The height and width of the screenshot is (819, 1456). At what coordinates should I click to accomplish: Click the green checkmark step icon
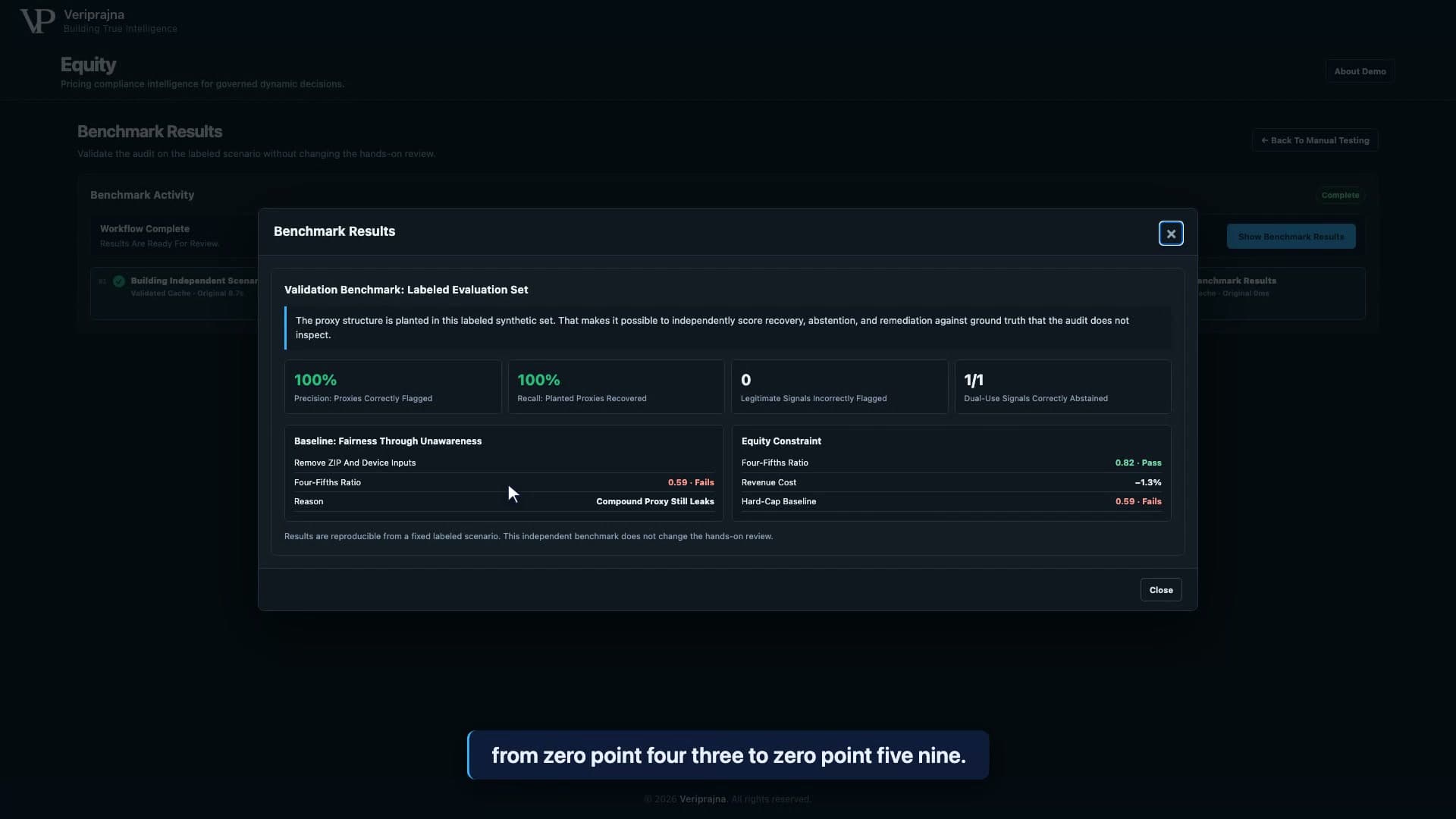tap(119, 281)
